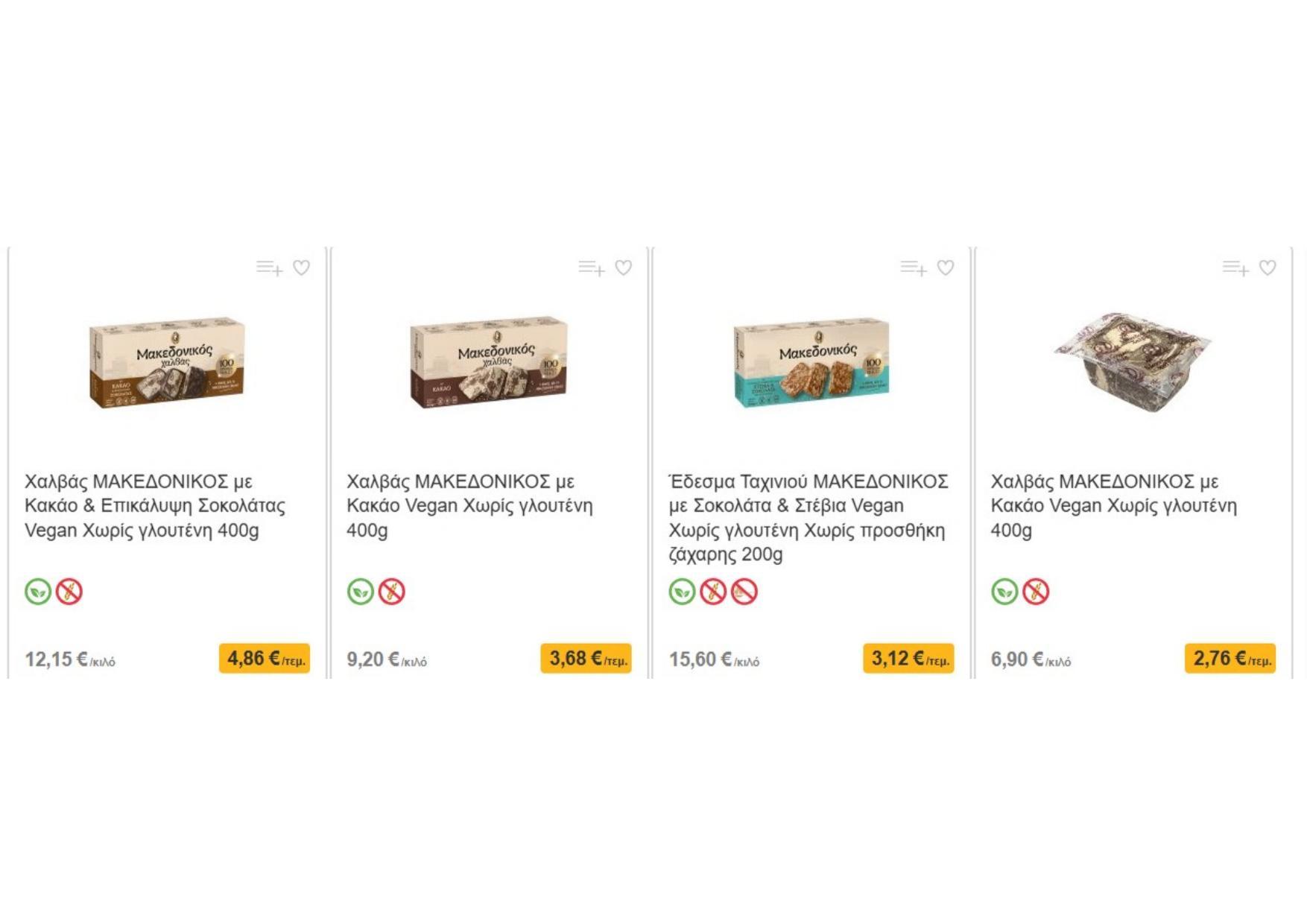Click gluten-free badge on the 3,68 € halva
This screenshot has width=1307, height=924.
[391, 592]
